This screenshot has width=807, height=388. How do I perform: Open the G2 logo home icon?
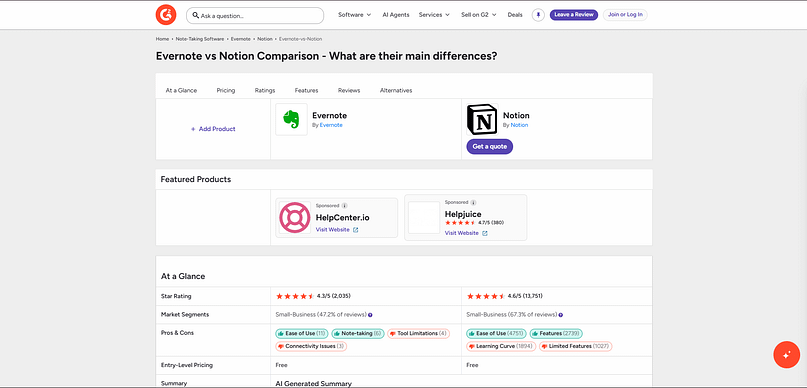[x=166, y=15]
